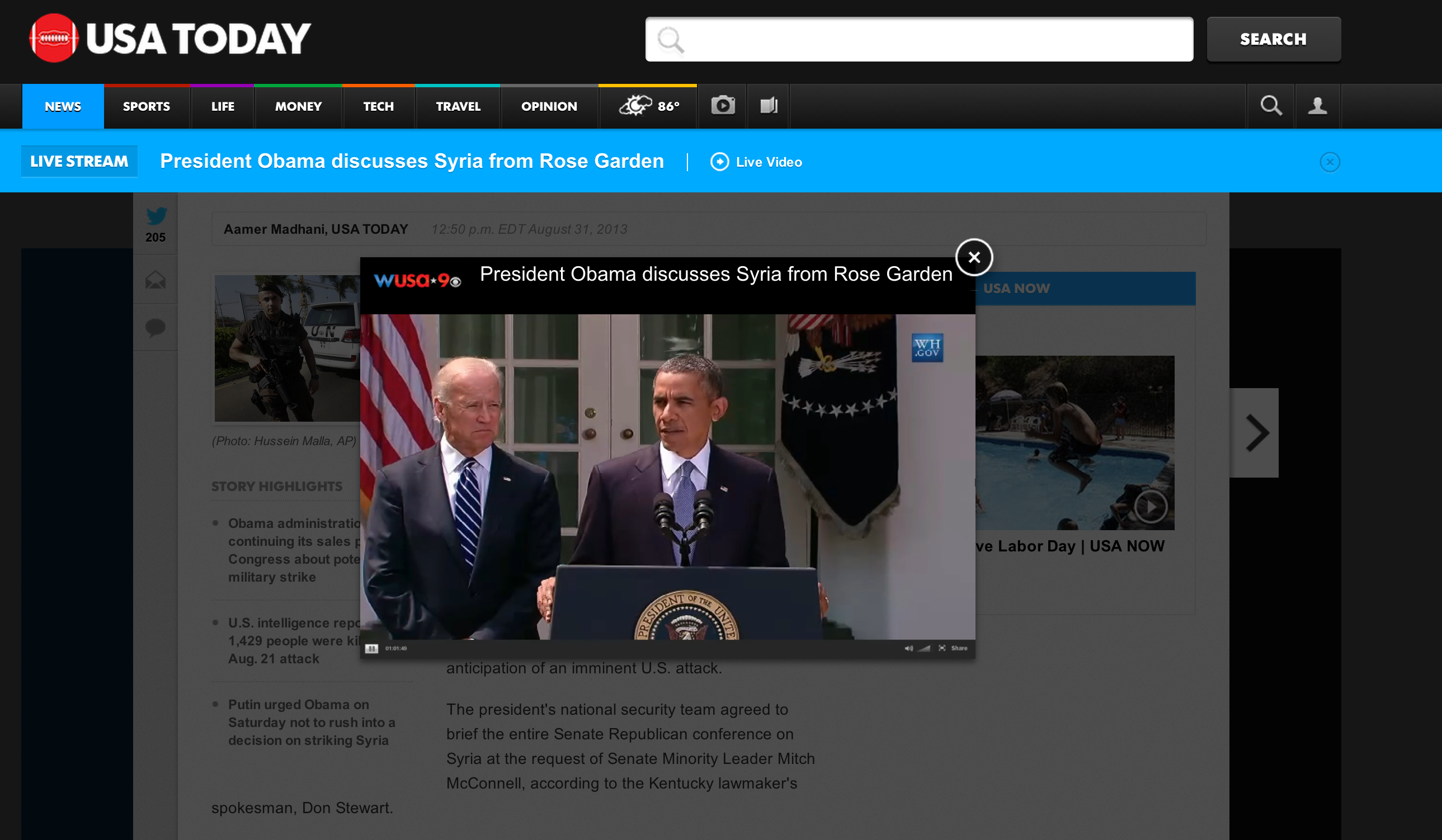Click the 01:01:49 video timestamp
1442x840 pixels.
click(396, 648)
